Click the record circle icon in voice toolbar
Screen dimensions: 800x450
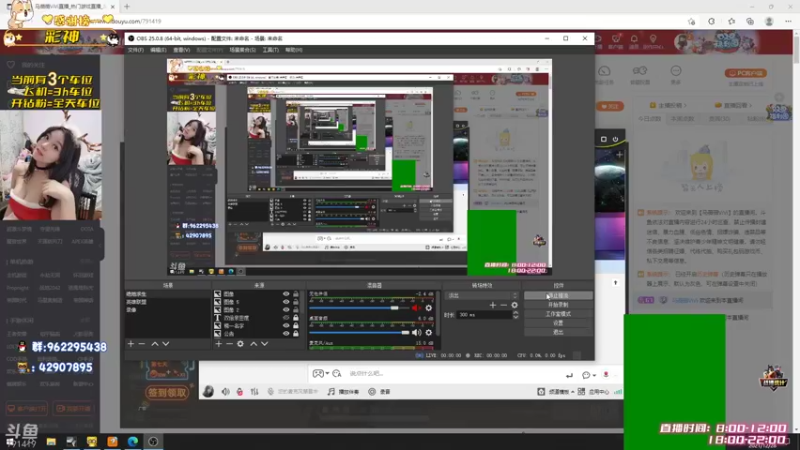coord(372,392)
